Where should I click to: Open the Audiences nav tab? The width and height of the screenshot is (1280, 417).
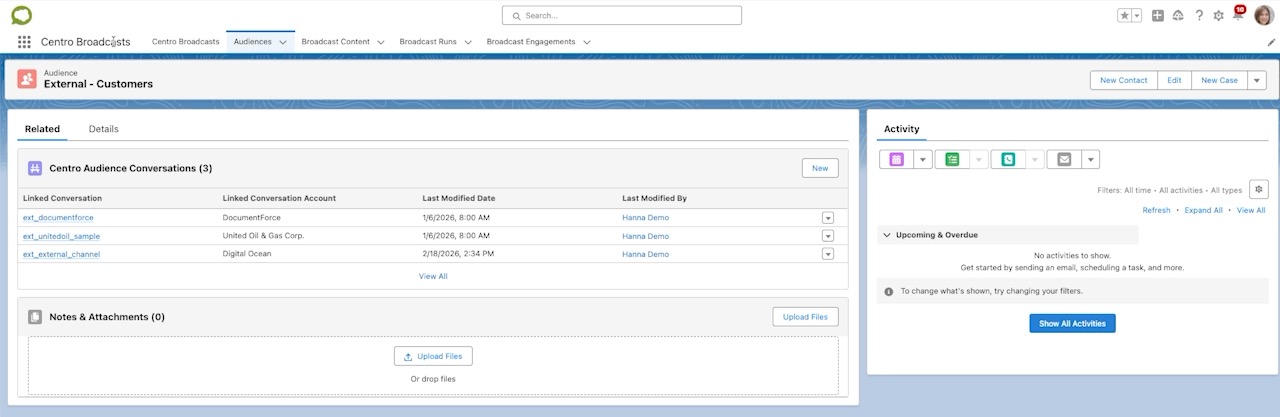pos(252,42)
